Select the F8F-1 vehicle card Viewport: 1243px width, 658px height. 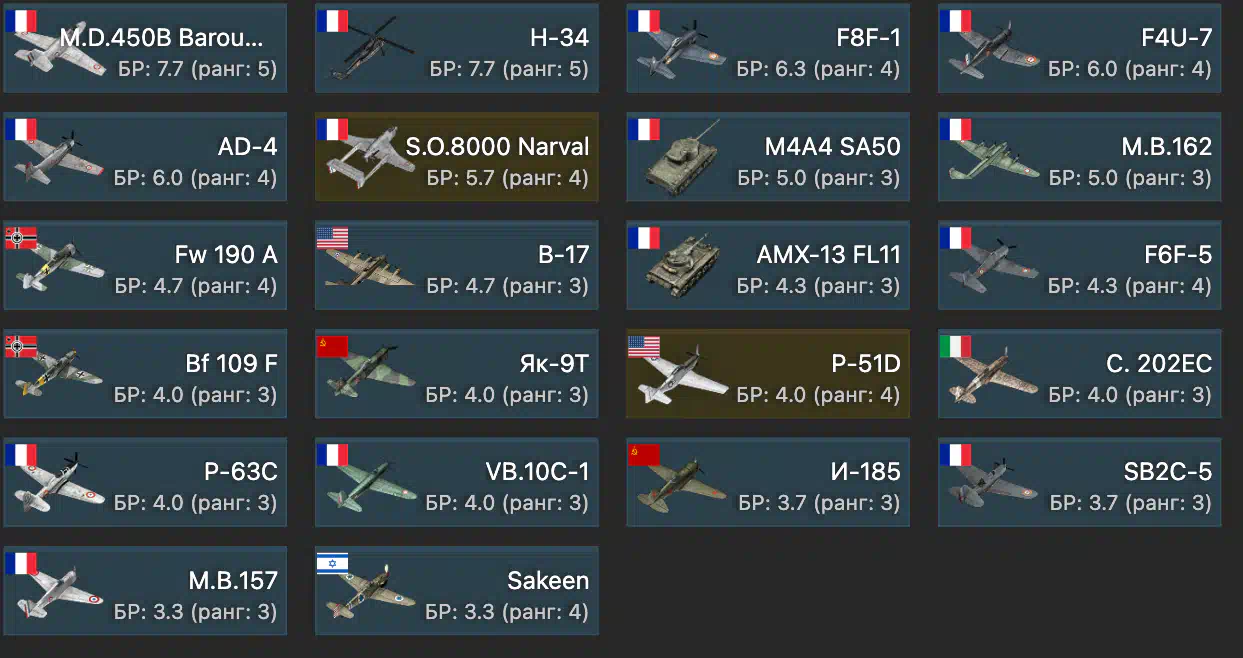(768, 48)
